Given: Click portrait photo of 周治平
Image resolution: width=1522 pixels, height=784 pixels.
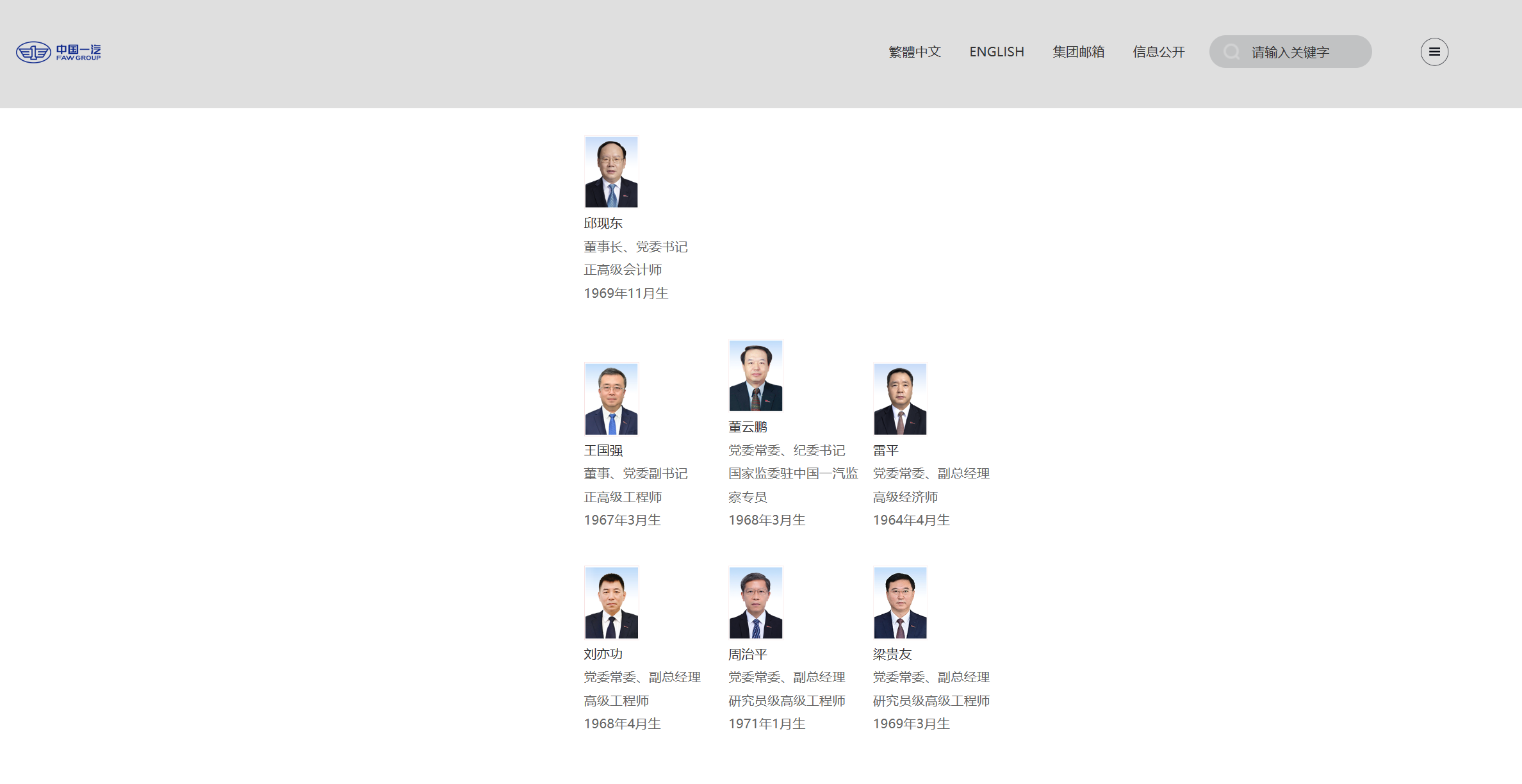Looking at the screenshot, I should pyautogui.click(x=755, y=602).
